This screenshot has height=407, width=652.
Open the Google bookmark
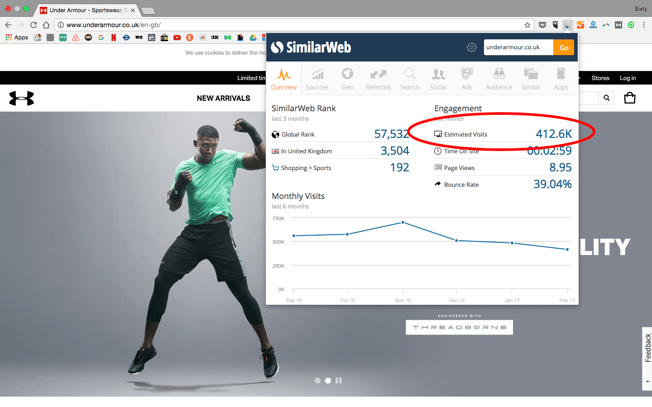101,37
